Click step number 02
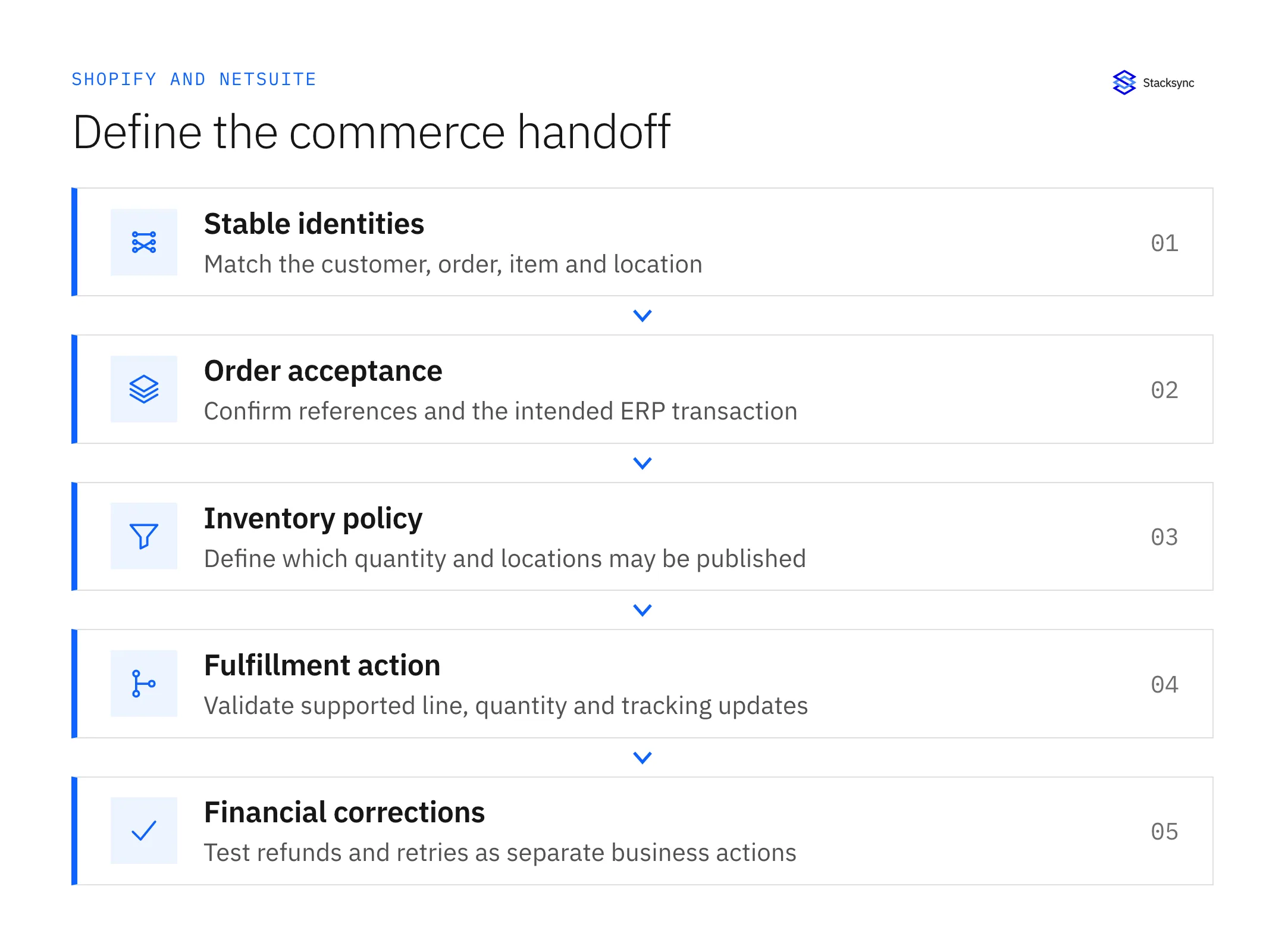The height and width of the screenshot is (952, 1285). (1164, 390)
